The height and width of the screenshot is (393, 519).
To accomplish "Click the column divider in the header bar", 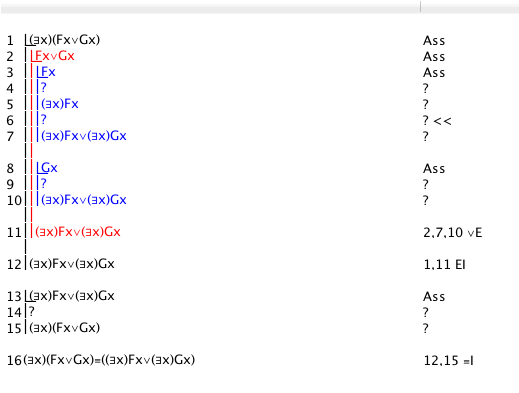I will [420, 7].
